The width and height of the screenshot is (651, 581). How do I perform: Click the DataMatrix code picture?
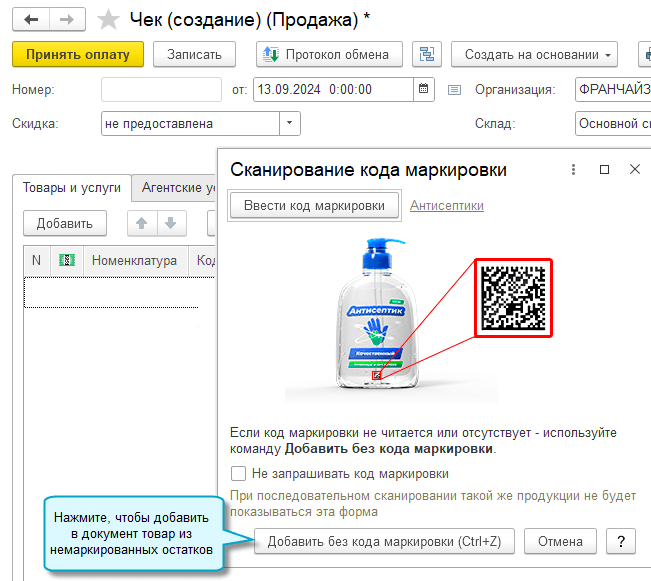coord(514,298)
